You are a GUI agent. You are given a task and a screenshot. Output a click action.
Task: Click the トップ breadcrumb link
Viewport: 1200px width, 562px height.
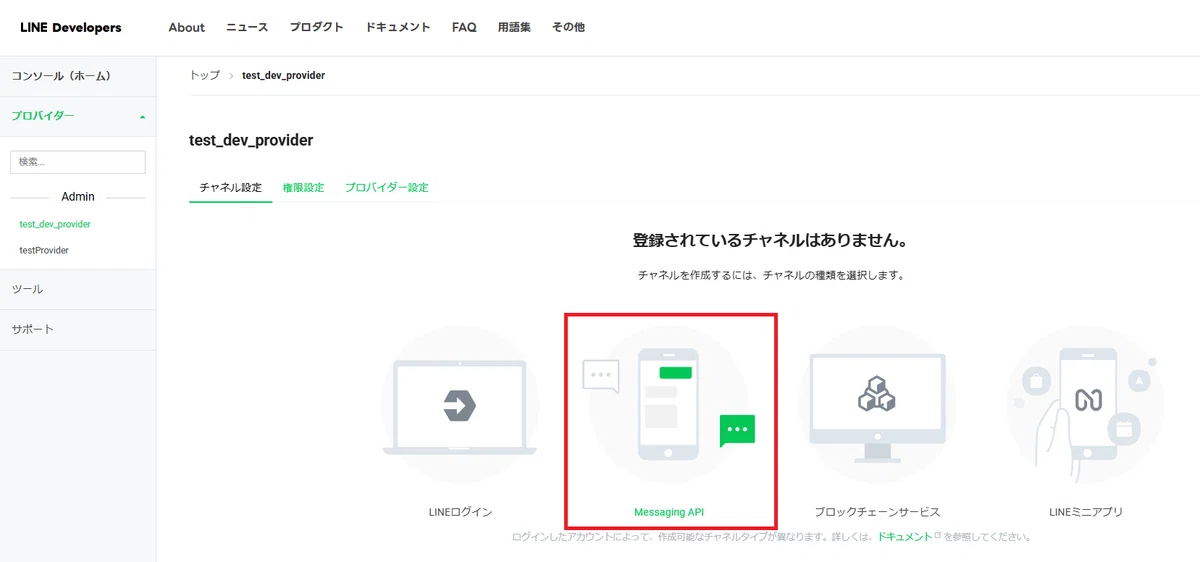204,76
